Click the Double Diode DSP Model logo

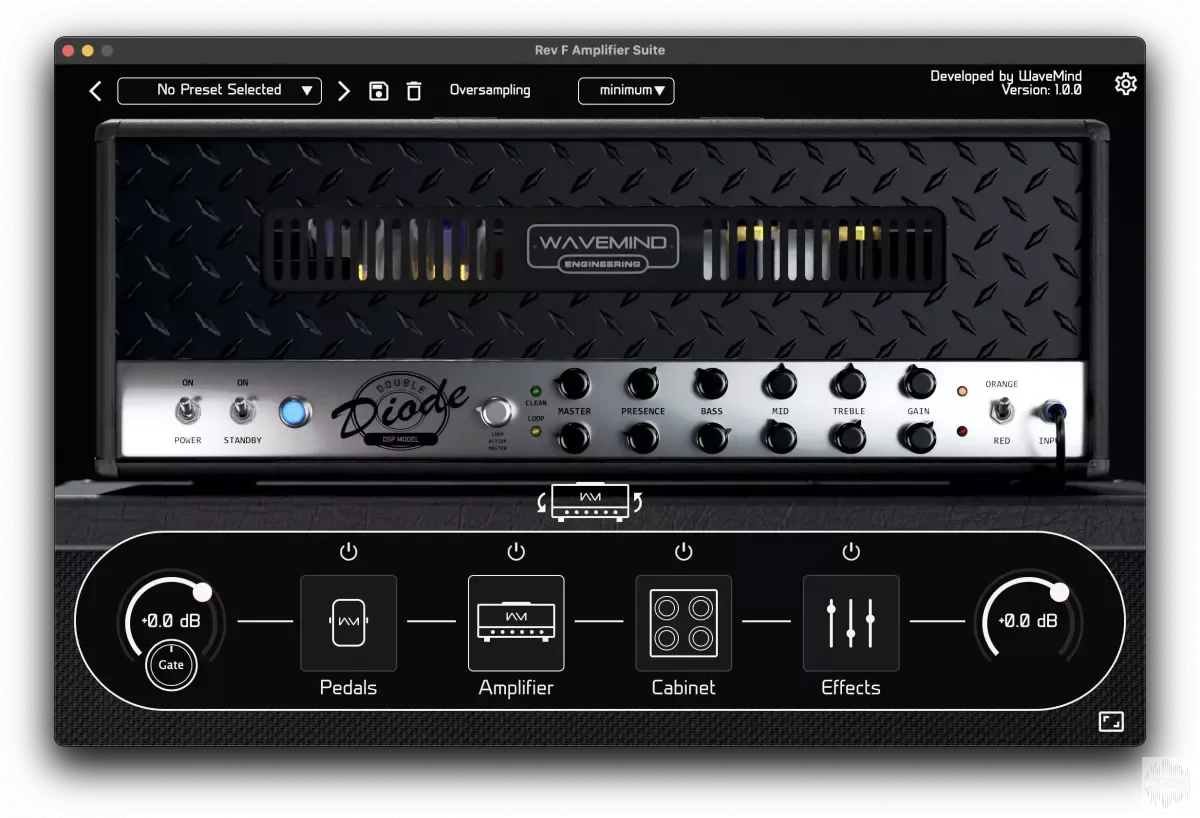click(399, 410)
